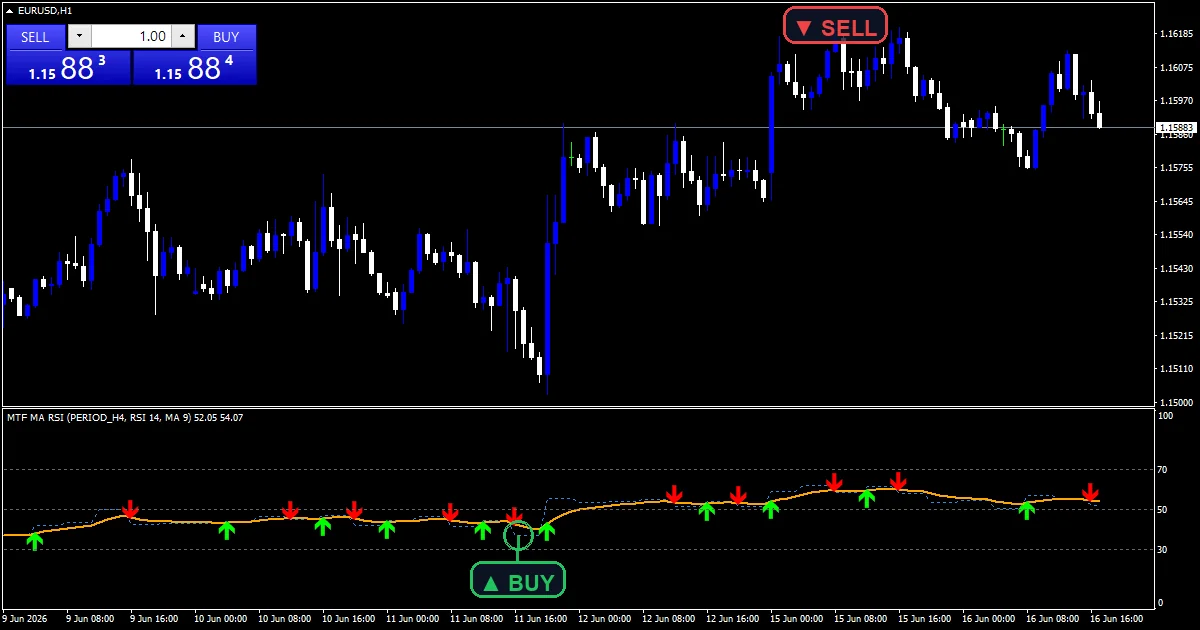Click the 1.15215 price scale label

1176,336
